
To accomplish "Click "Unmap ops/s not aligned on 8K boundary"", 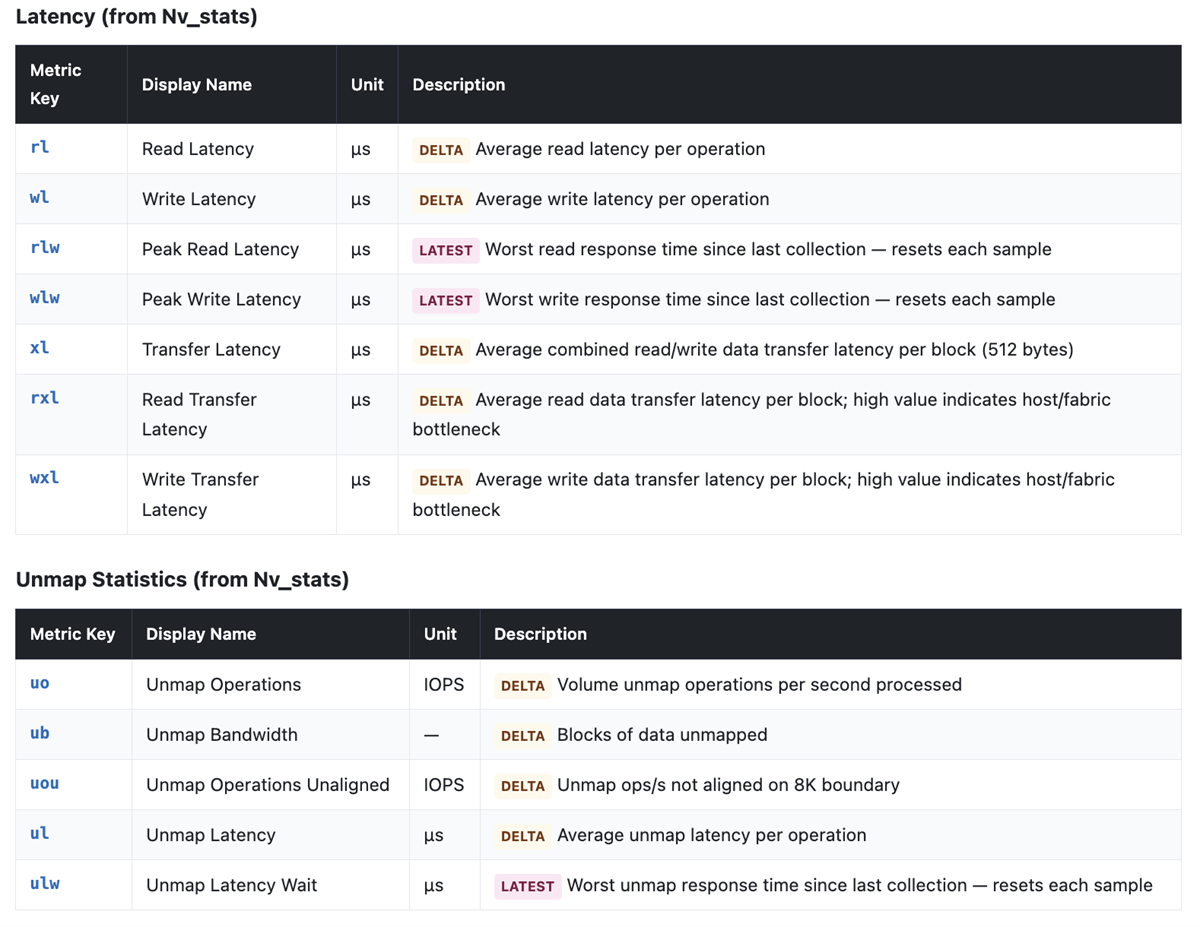I will (x=728, y=785).
